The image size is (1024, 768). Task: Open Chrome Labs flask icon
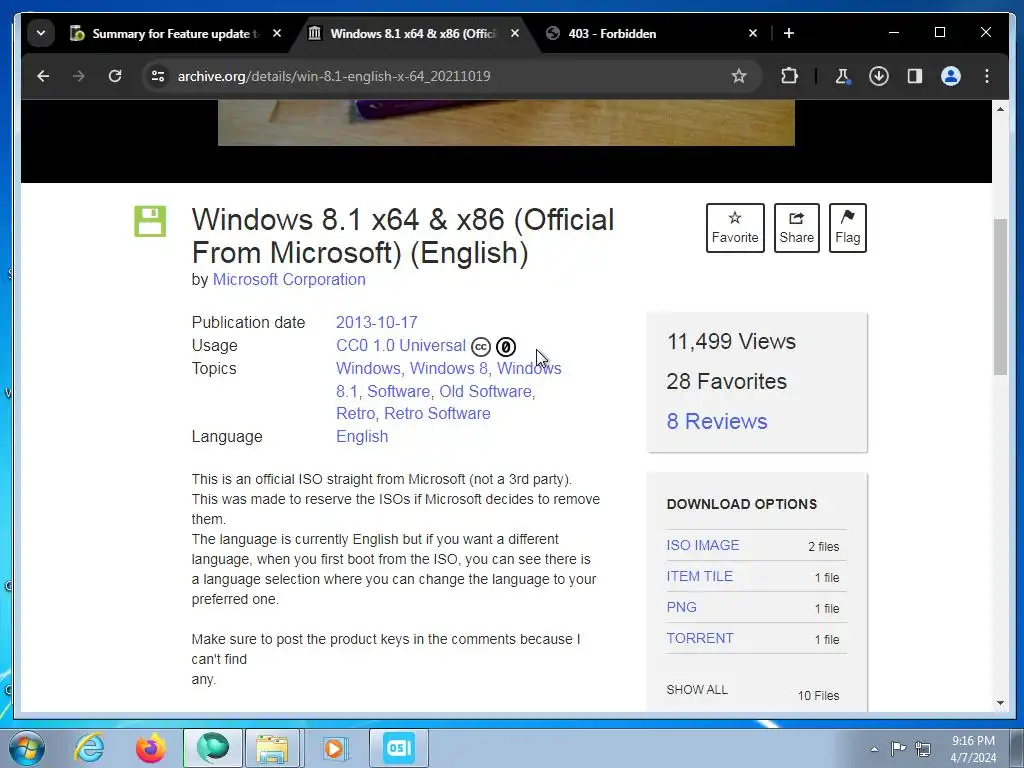[842, 76]
